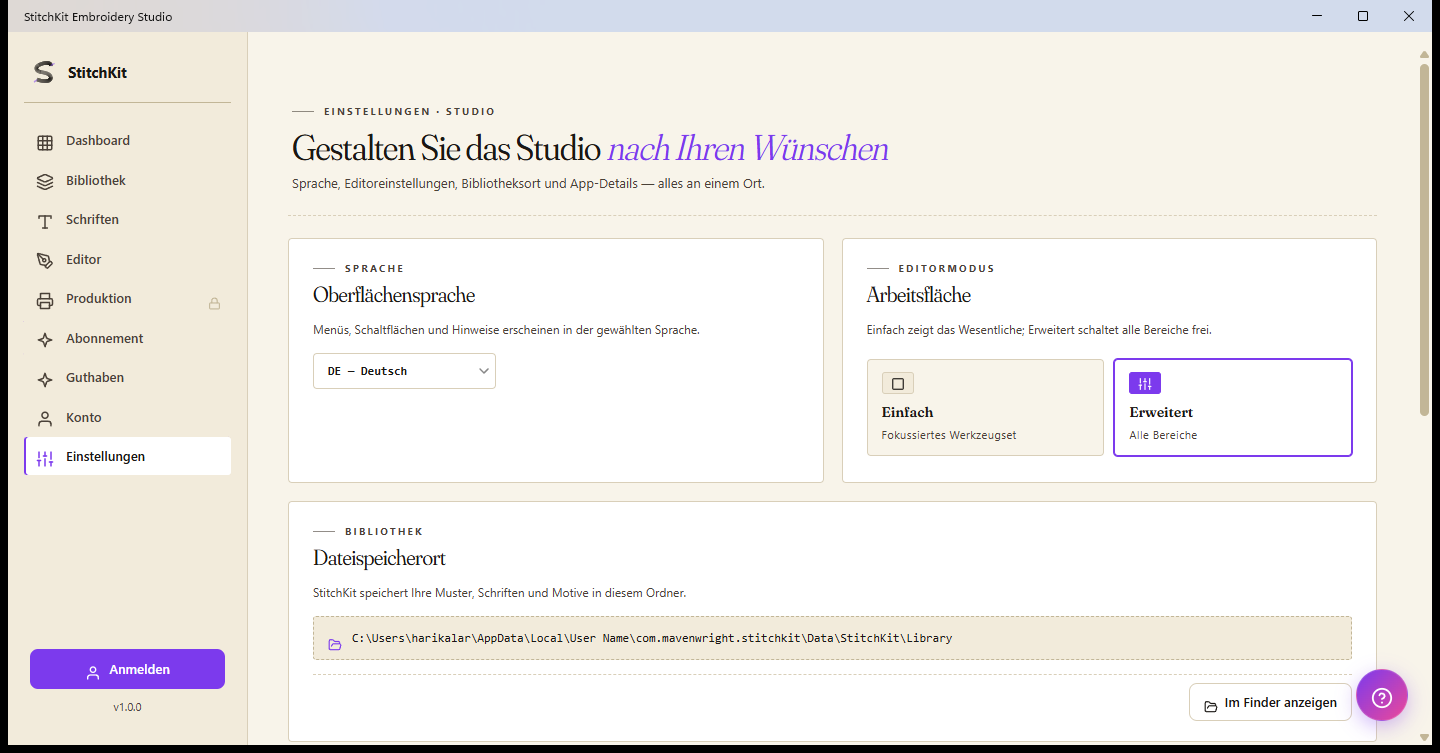Close the StitchKit Embroidery Studio window
Viewport: 1440px width, 753px height.
pyautogui.click(x=1409, y=16)
